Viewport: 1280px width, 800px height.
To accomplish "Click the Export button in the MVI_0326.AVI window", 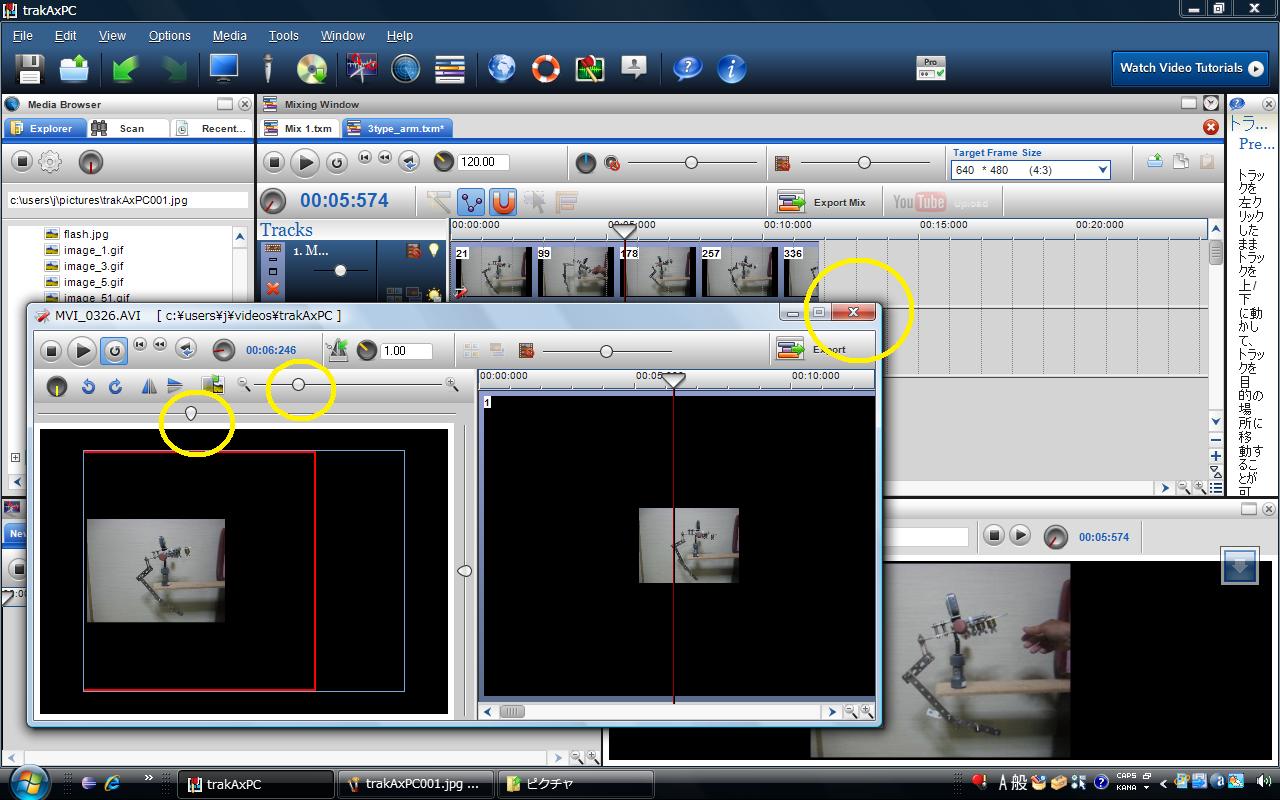I will pyautogui.click(x=812, y=350).
